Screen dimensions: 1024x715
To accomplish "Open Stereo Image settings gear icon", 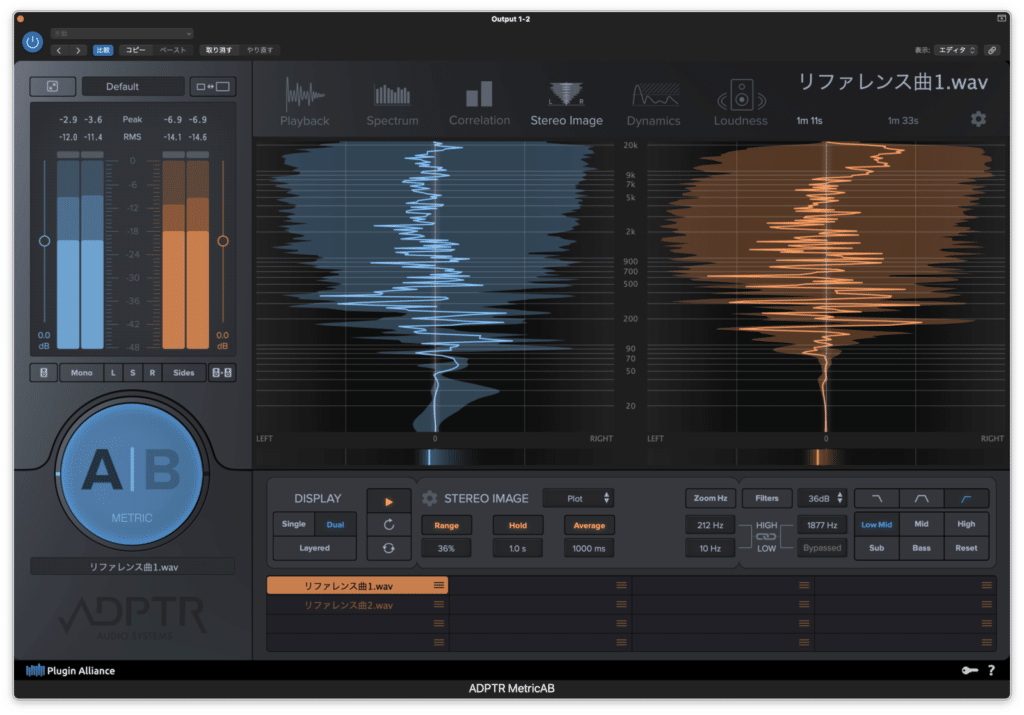I will [x=429, y=498].
